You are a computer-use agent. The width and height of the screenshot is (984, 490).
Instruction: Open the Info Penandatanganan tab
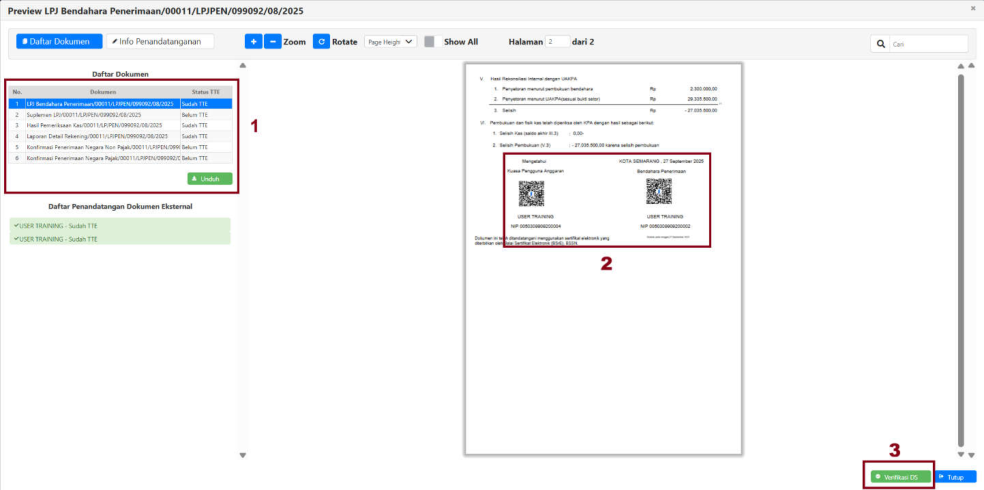pyautogui.click(x=160, y=42)
